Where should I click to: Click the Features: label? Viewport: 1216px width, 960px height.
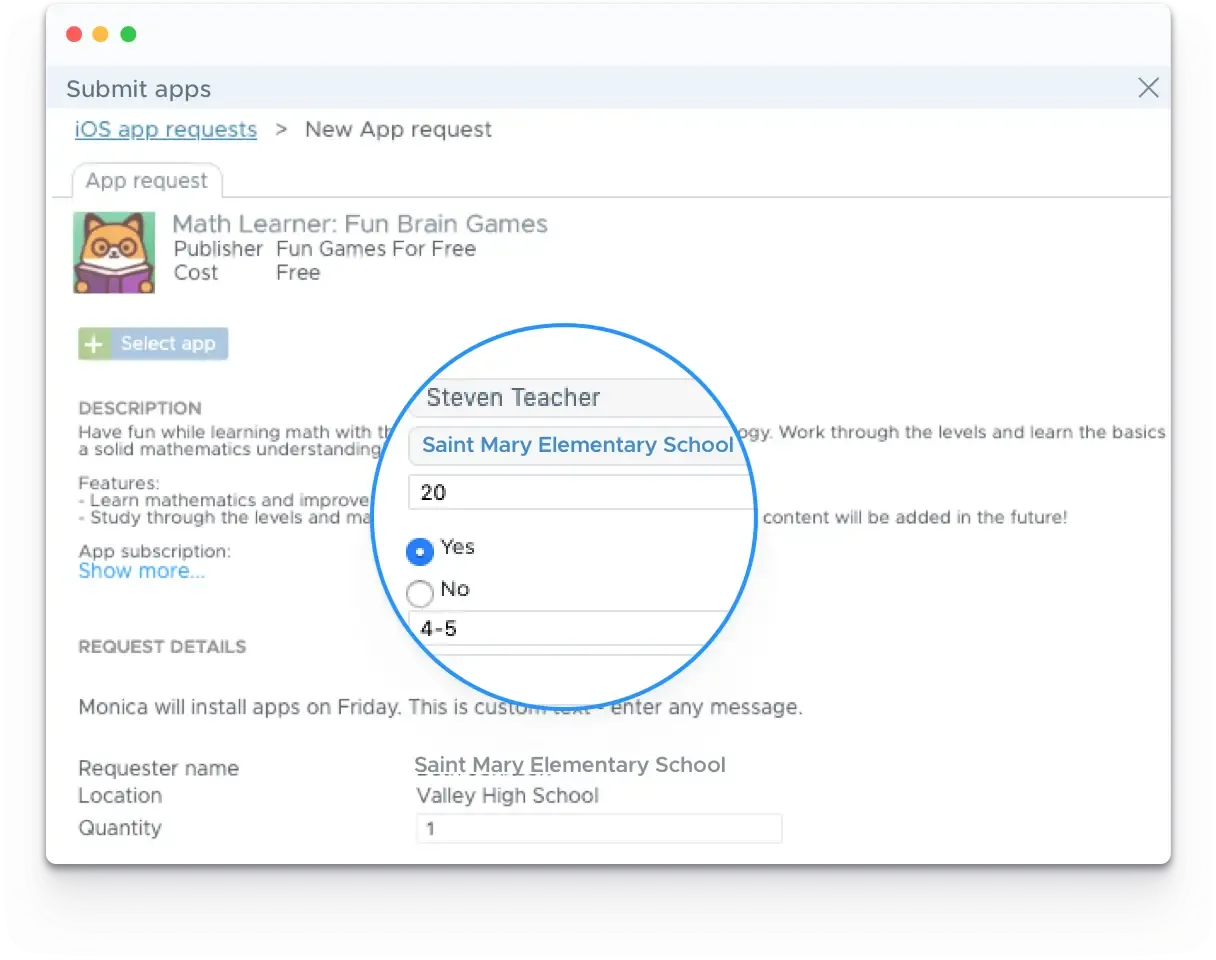119,483
